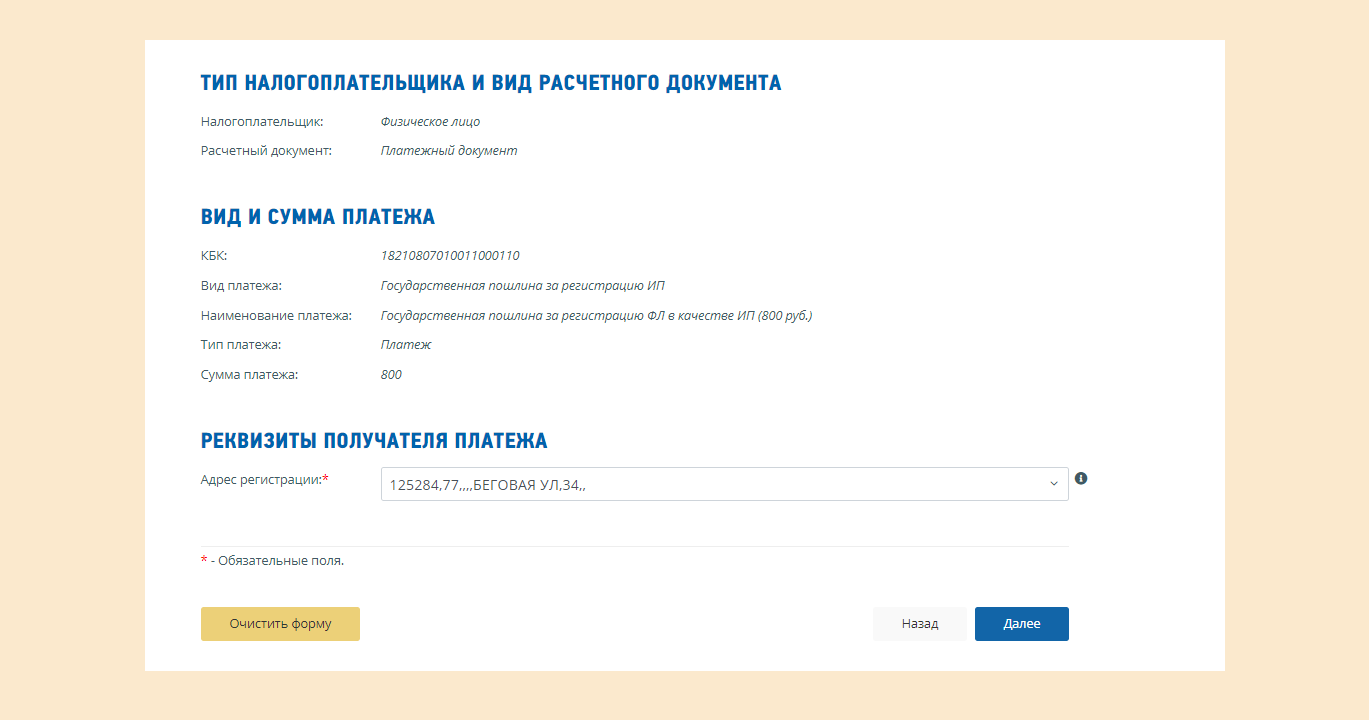The image size is (1369, 720).
Task: Click the chevron arrow in the address combo box
Action: (1053, 484)
